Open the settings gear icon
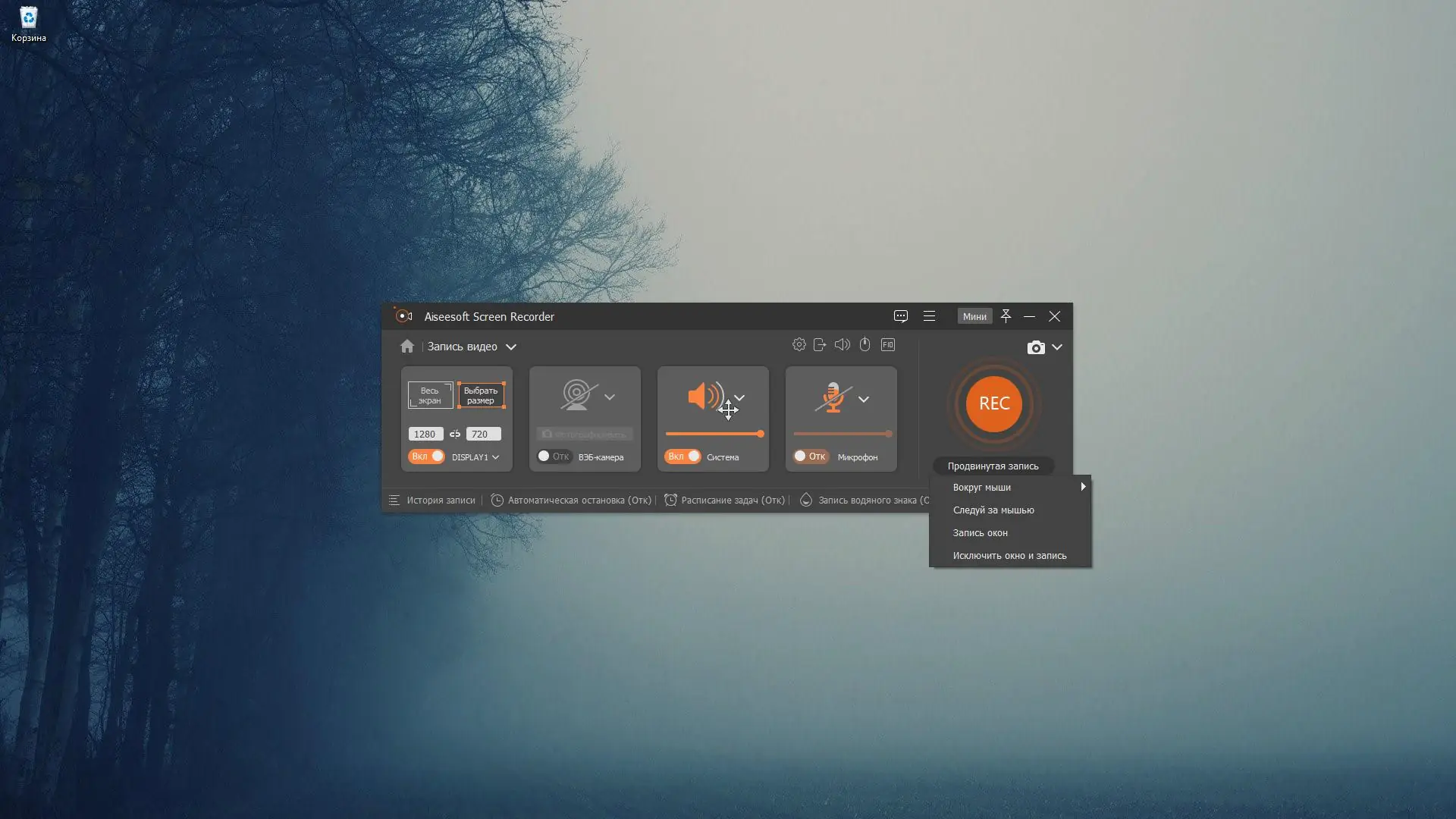Image resolution: width=1456 pixels, height=819 pixels. 799,345
